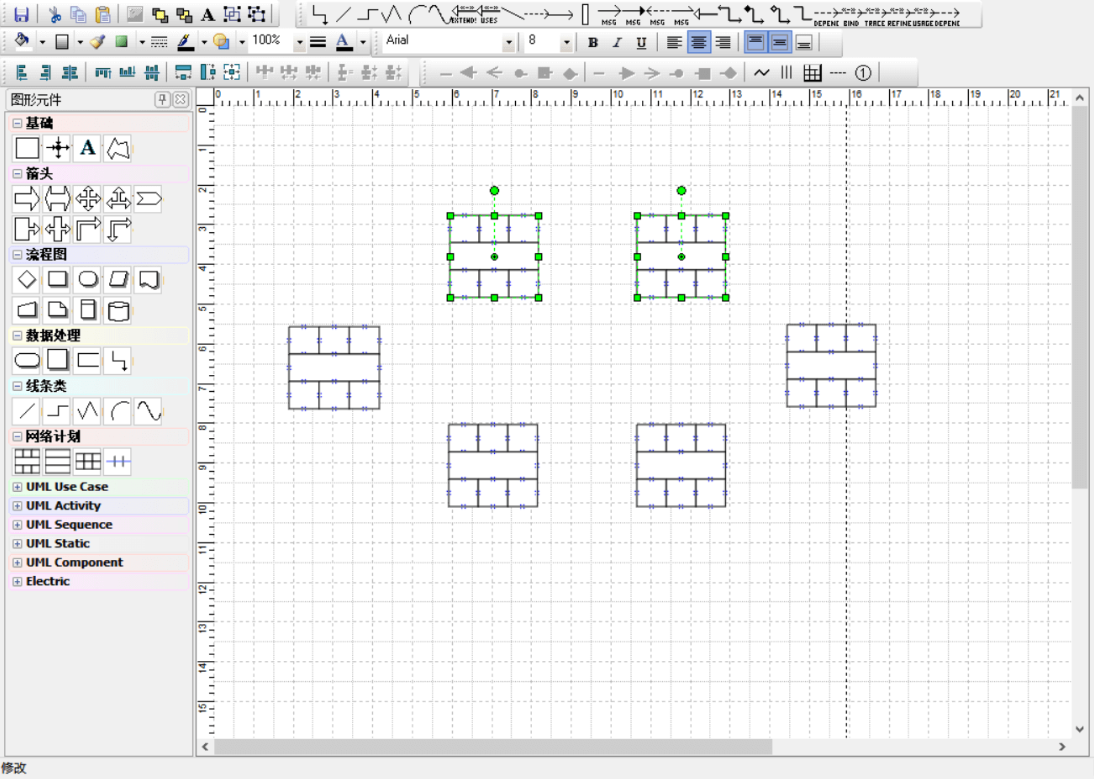This screenshot has width=1094, height=779.
Task: Open the Arial font name dropdown
Action: click(x=508, y=43)
